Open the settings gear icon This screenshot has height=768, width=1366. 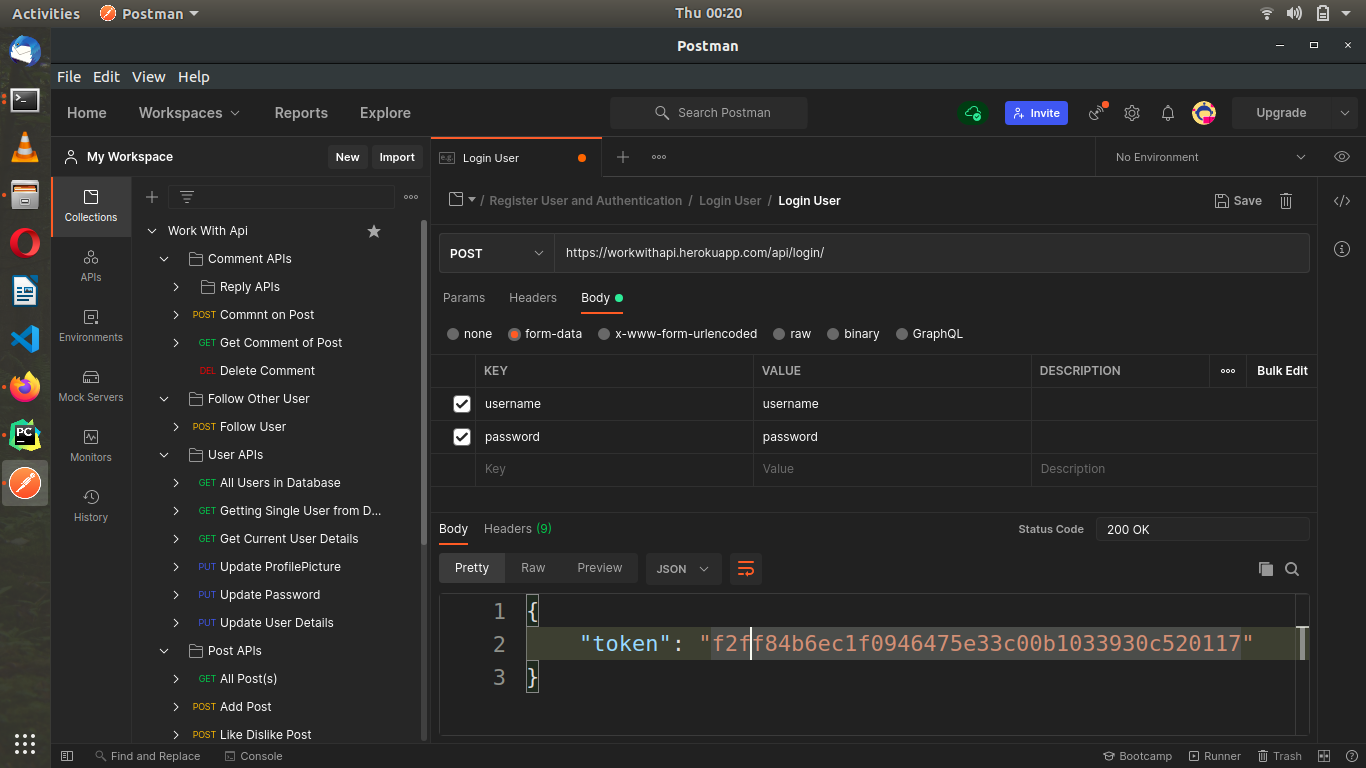coord(1132,113)
